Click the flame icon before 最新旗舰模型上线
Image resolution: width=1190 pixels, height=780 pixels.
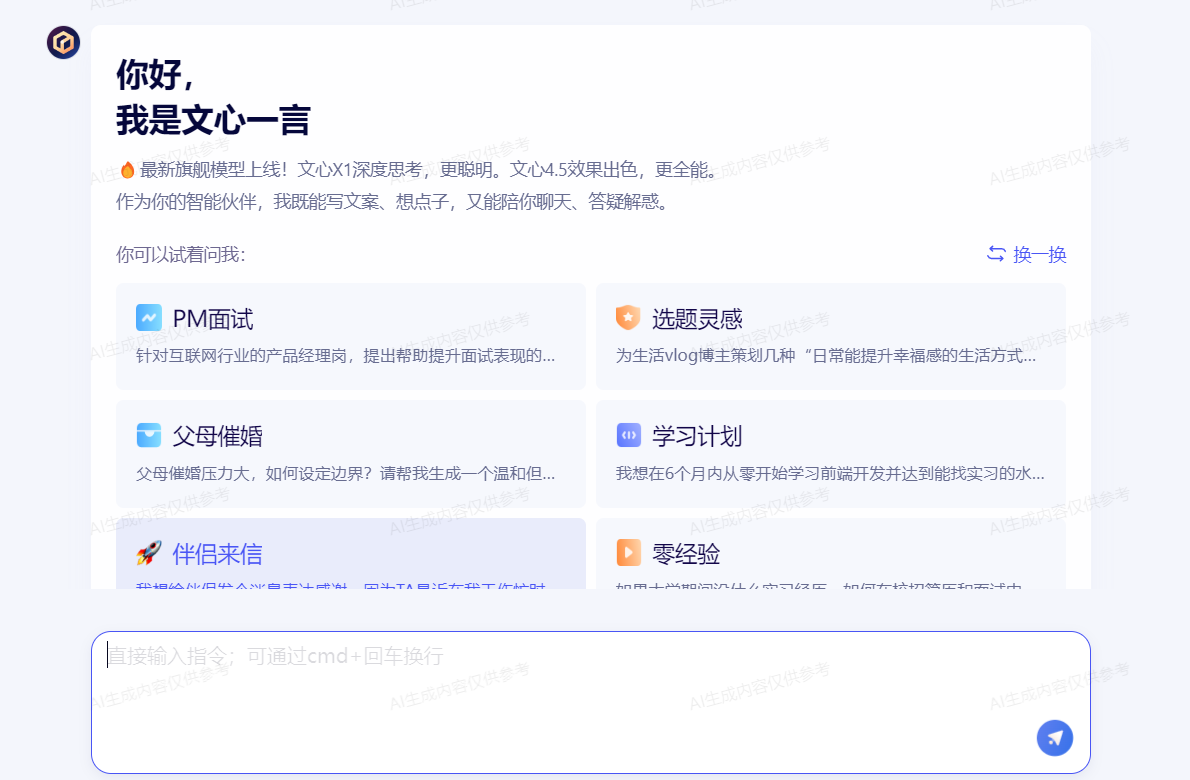127,170
